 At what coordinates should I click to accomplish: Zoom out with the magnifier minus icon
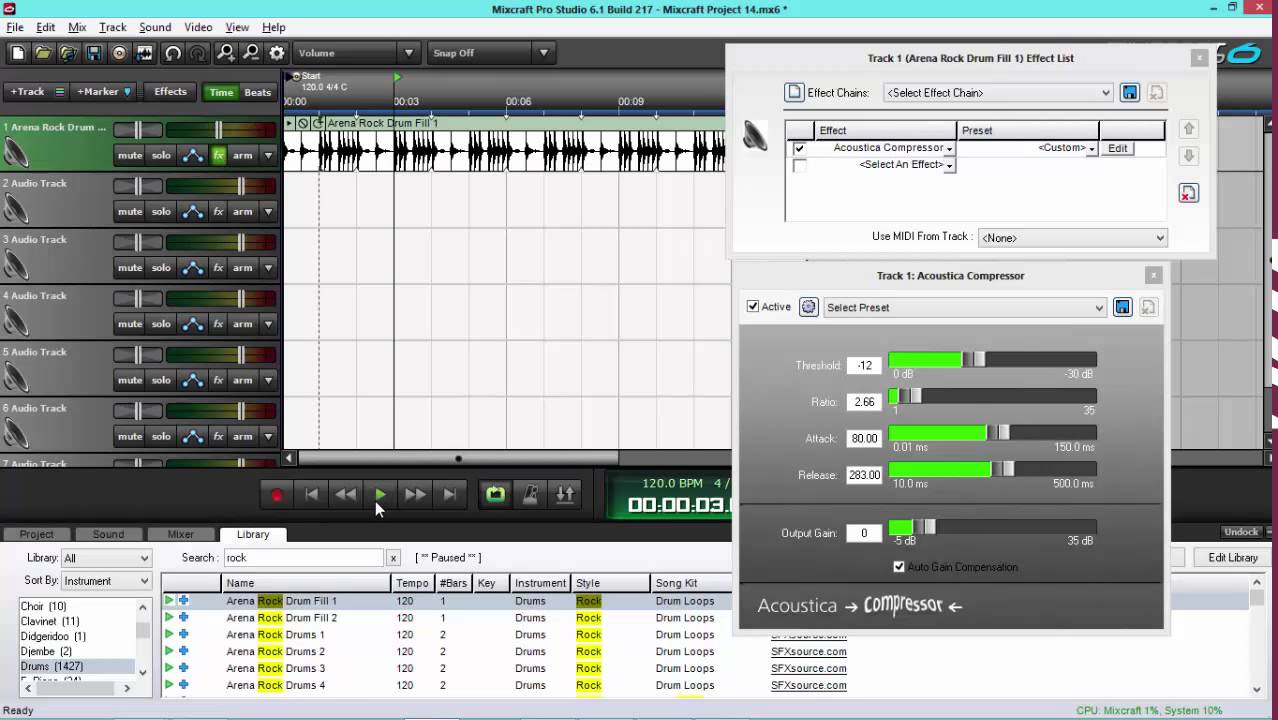(x=251, y=53)
